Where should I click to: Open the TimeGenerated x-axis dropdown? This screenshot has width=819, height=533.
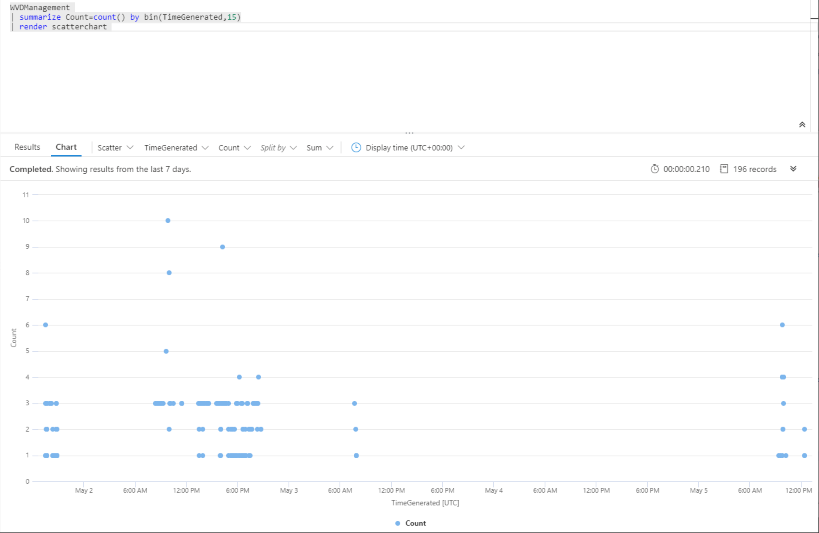pyautogui.click(x=176, y=148)
